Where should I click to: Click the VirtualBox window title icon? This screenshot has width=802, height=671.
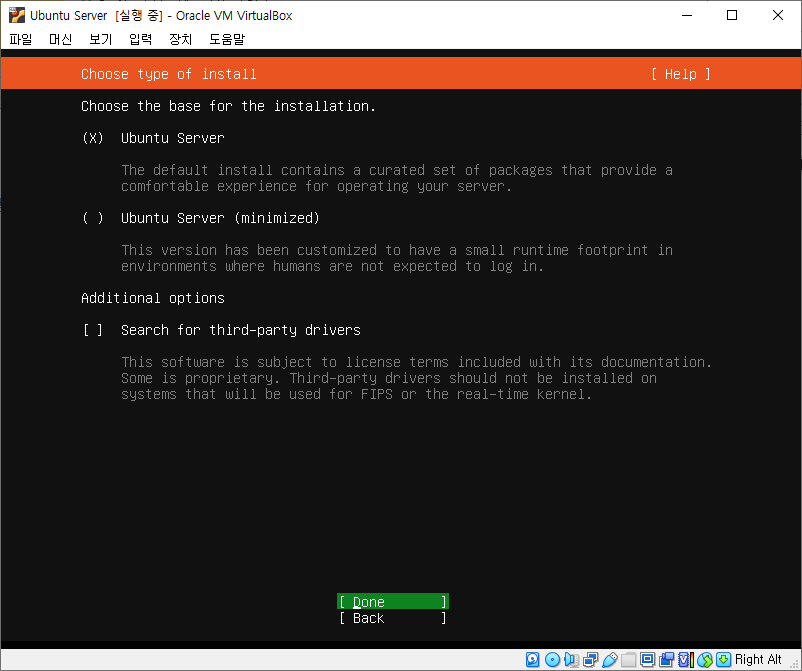16,15
